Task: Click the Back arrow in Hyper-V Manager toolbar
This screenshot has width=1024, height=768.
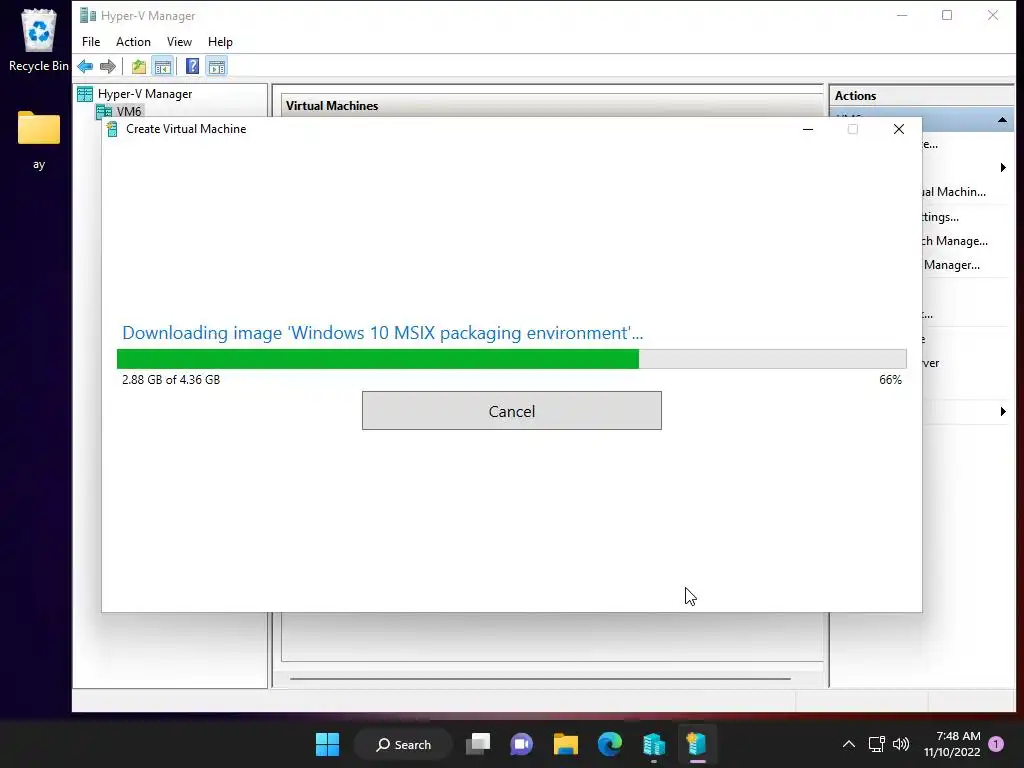Action: point(85,66)
